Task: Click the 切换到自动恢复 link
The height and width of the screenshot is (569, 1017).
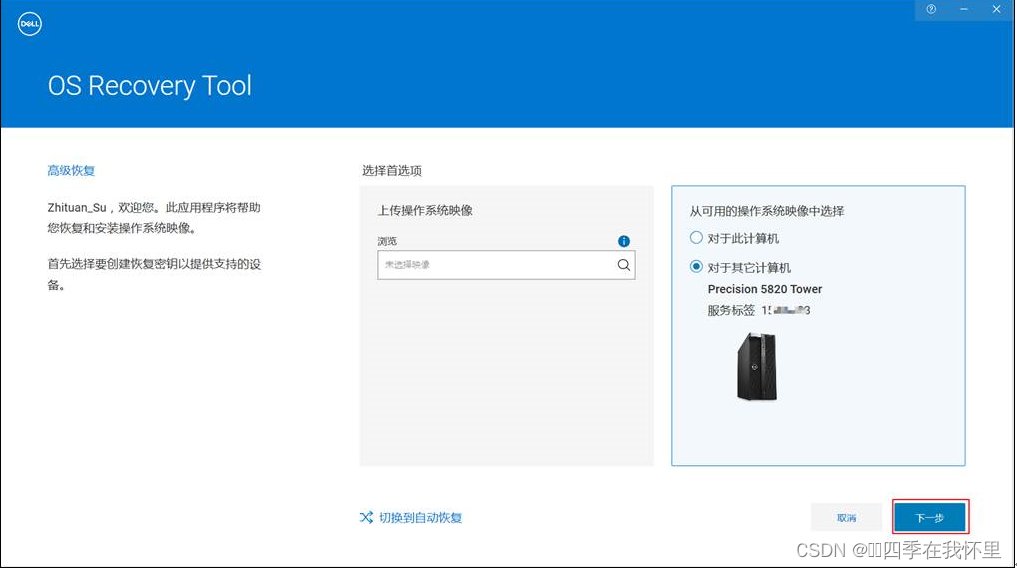Action: click(x=420, y=518)
